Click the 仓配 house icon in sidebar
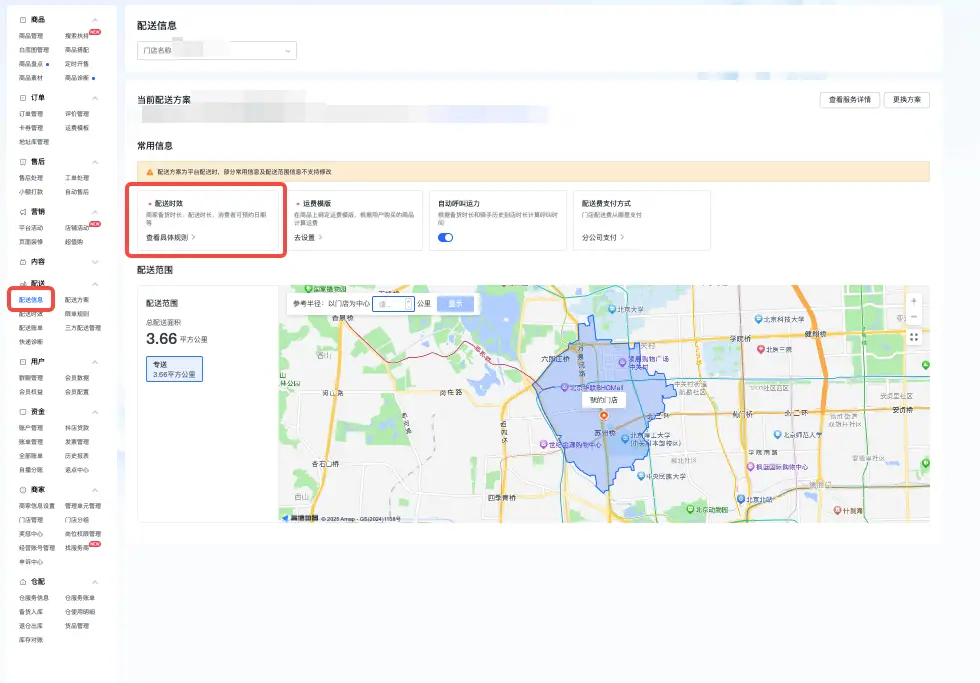 (x=23, y=582)
